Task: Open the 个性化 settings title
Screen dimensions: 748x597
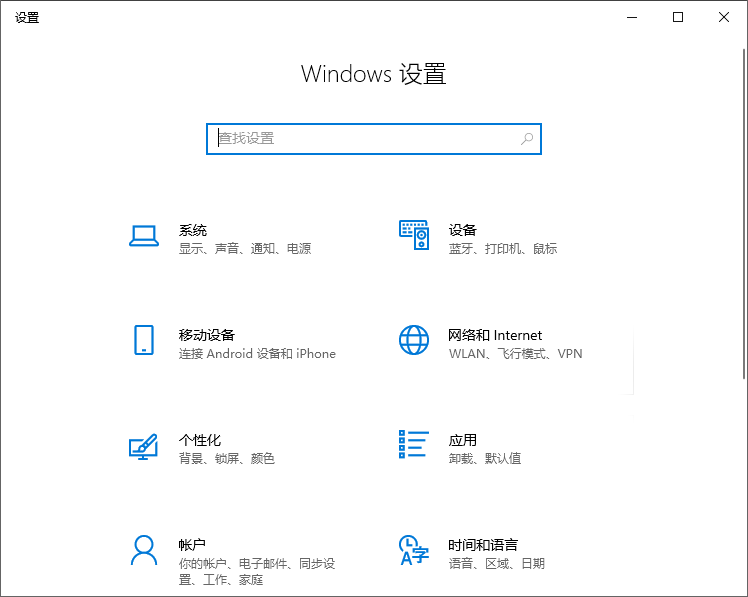Action: 200,440
